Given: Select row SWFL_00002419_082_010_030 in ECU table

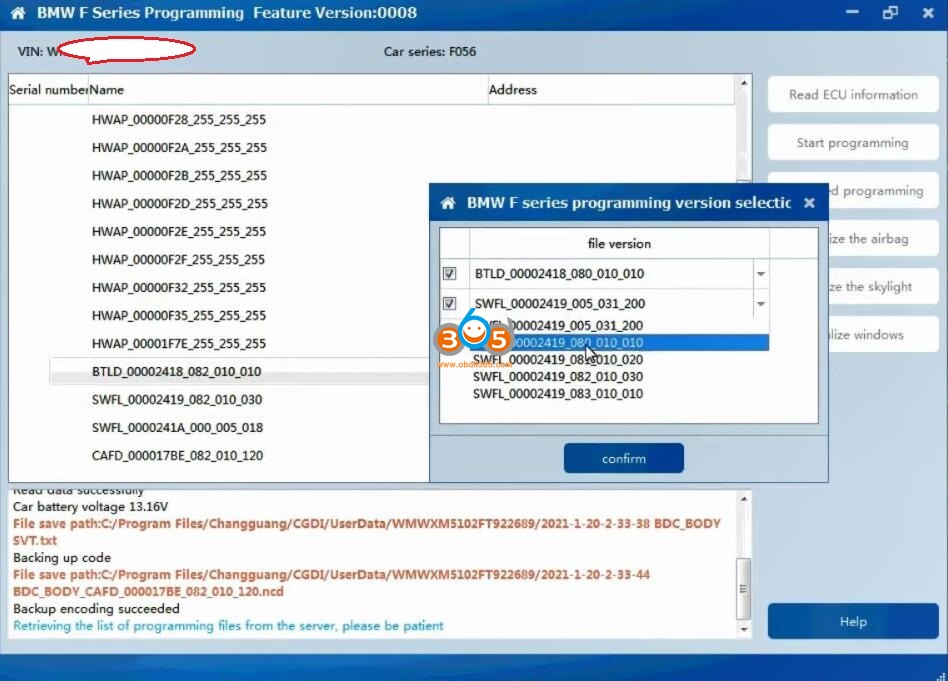Looking at the screenshot, I should (x=177, y=399).
